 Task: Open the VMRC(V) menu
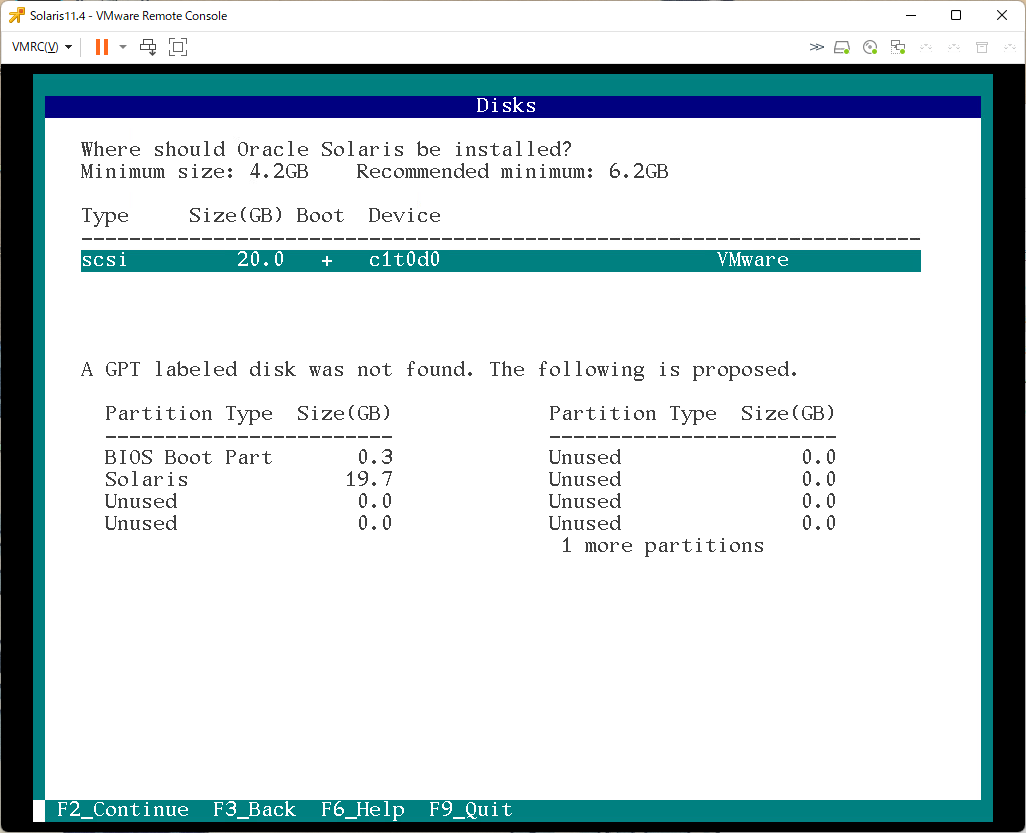[42, 47]
